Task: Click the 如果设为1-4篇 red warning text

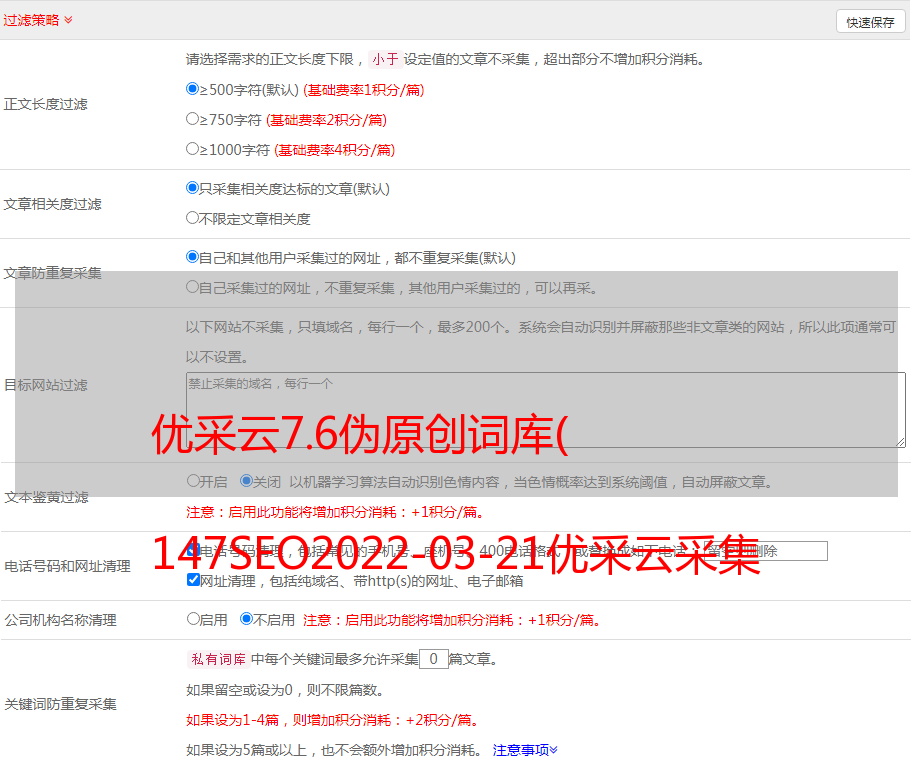Action: pos(332,720)
